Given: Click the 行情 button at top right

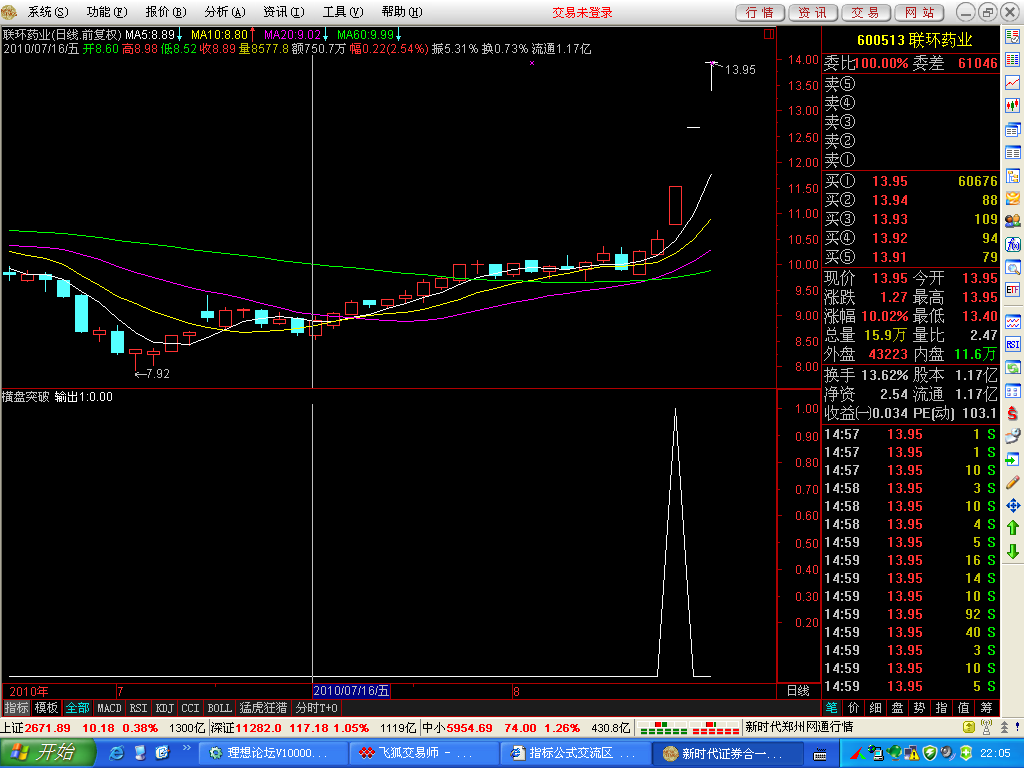Looking at the screenshot, I should point(760,12).
